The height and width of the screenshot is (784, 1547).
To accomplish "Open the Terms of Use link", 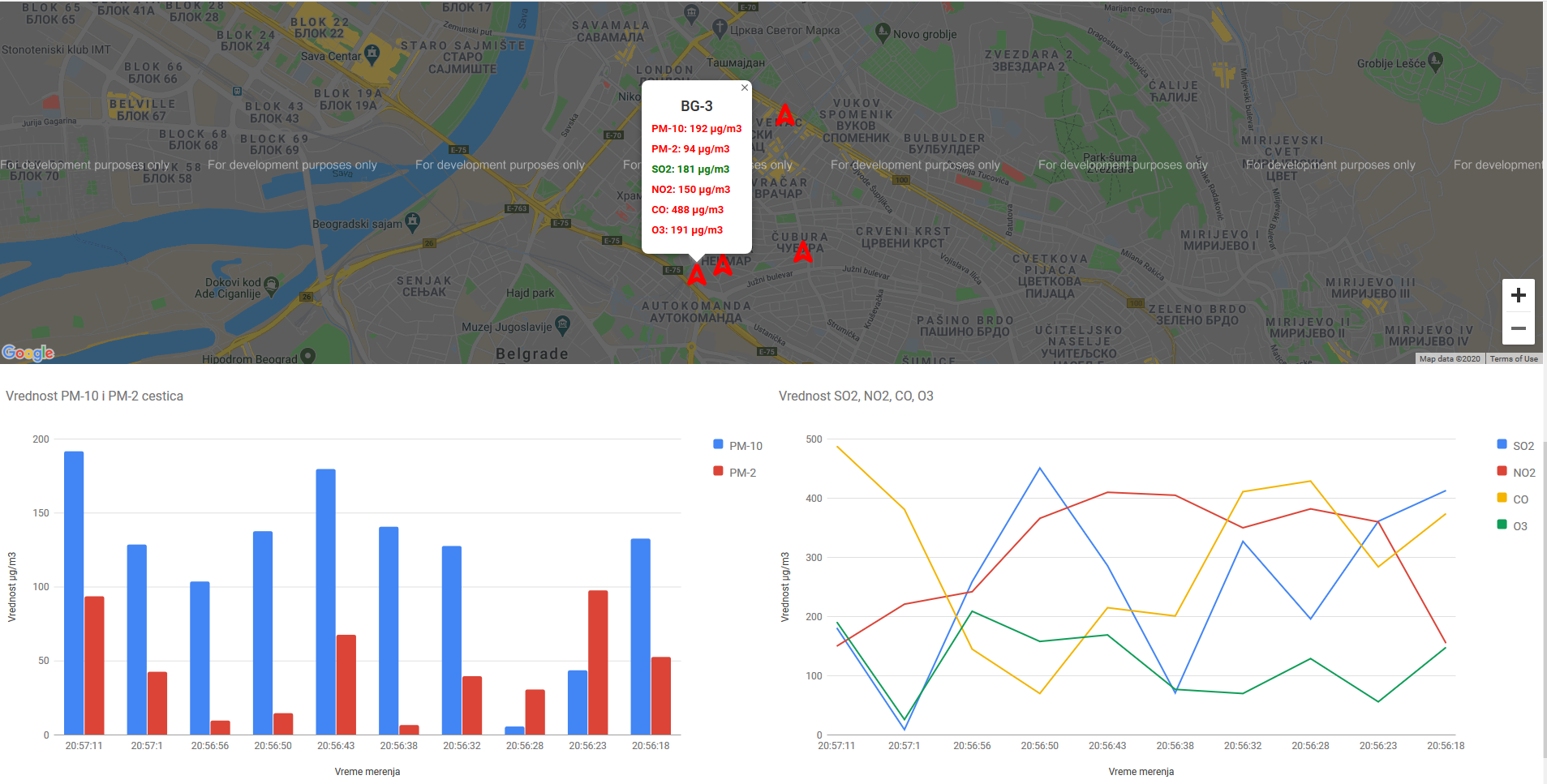I will coord(1514,358).
